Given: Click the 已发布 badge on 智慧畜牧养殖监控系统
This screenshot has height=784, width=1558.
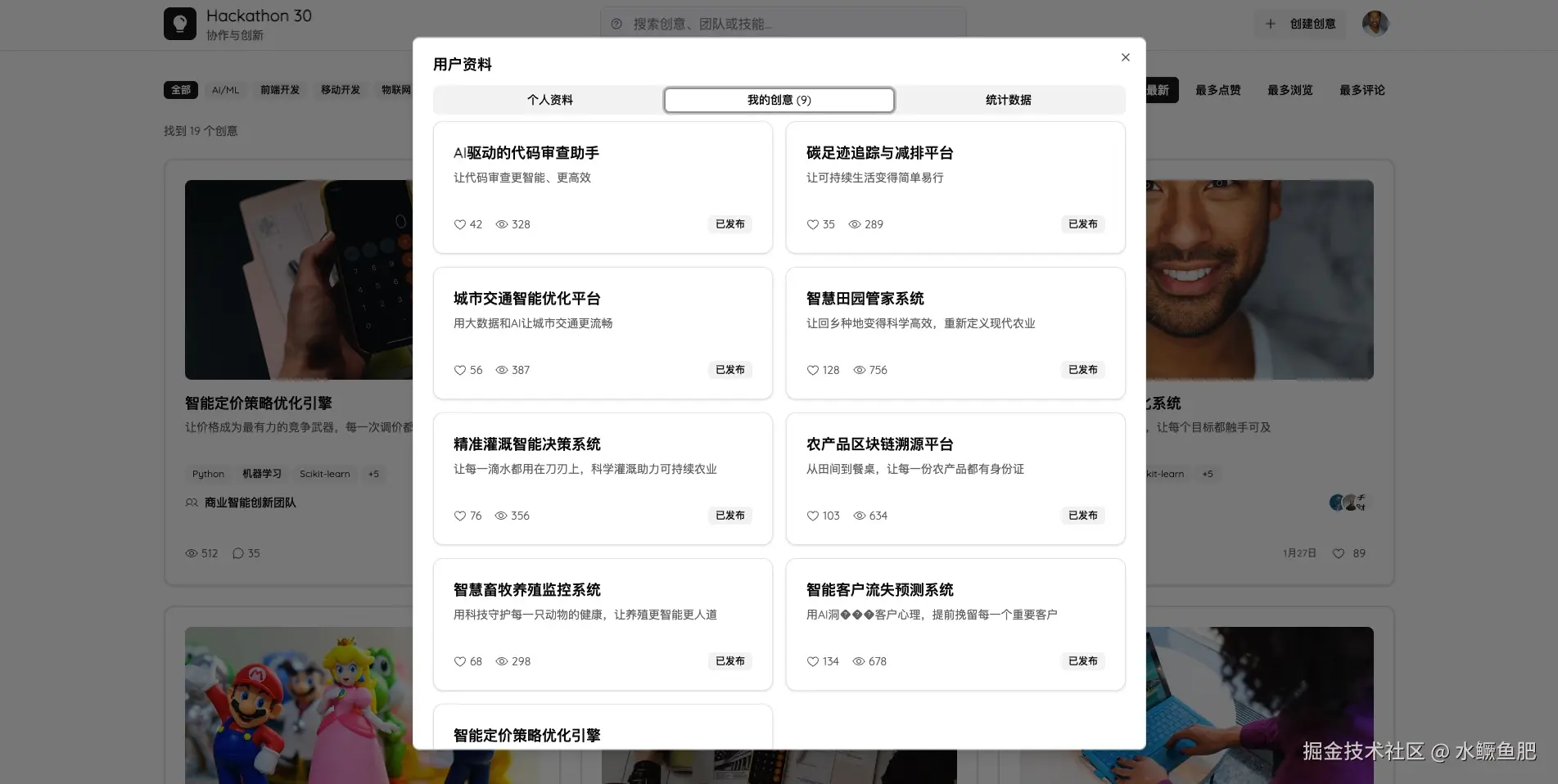Looking at the screenshot, I should (x=729, y=661).
